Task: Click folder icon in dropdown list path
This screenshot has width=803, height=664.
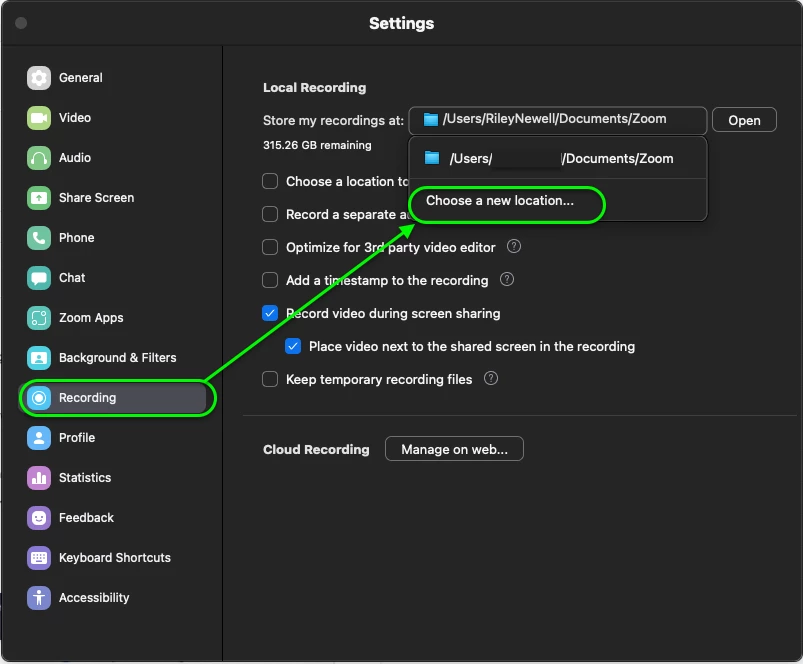Action: pos(432,158)
